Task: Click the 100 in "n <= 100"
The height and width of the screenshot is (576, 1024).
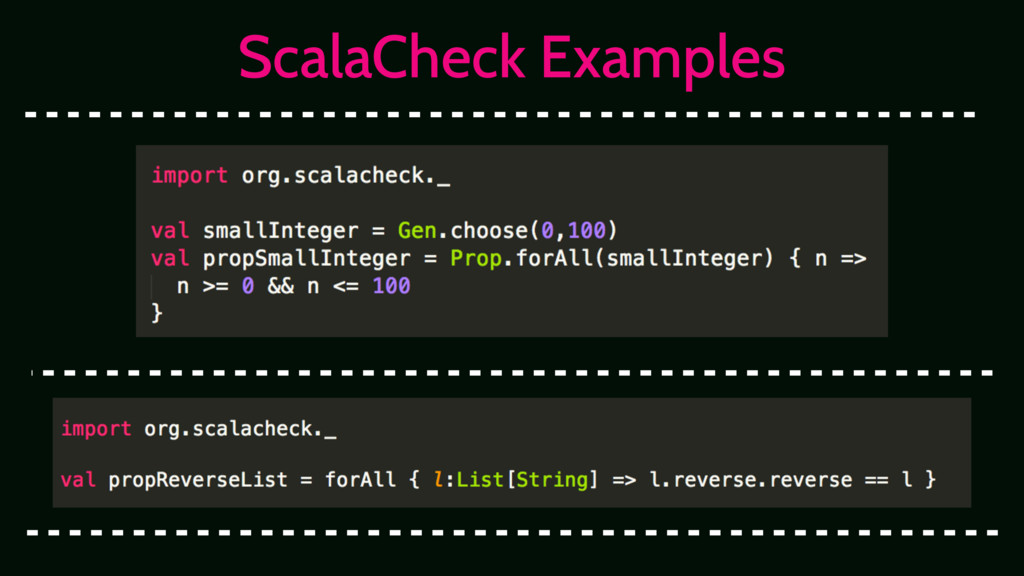Action: tap(391, 286)
